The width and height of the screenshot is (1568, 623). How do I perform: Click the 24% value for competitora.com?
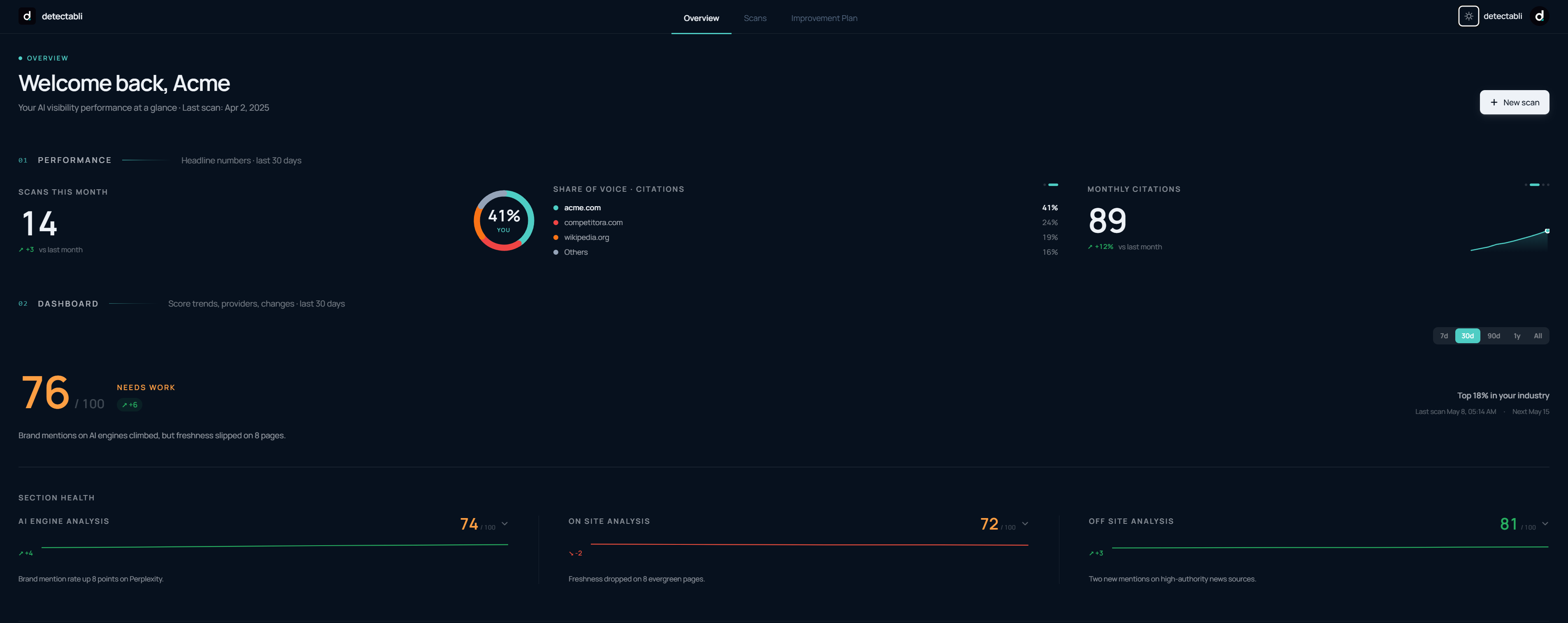pos(1050,222)
